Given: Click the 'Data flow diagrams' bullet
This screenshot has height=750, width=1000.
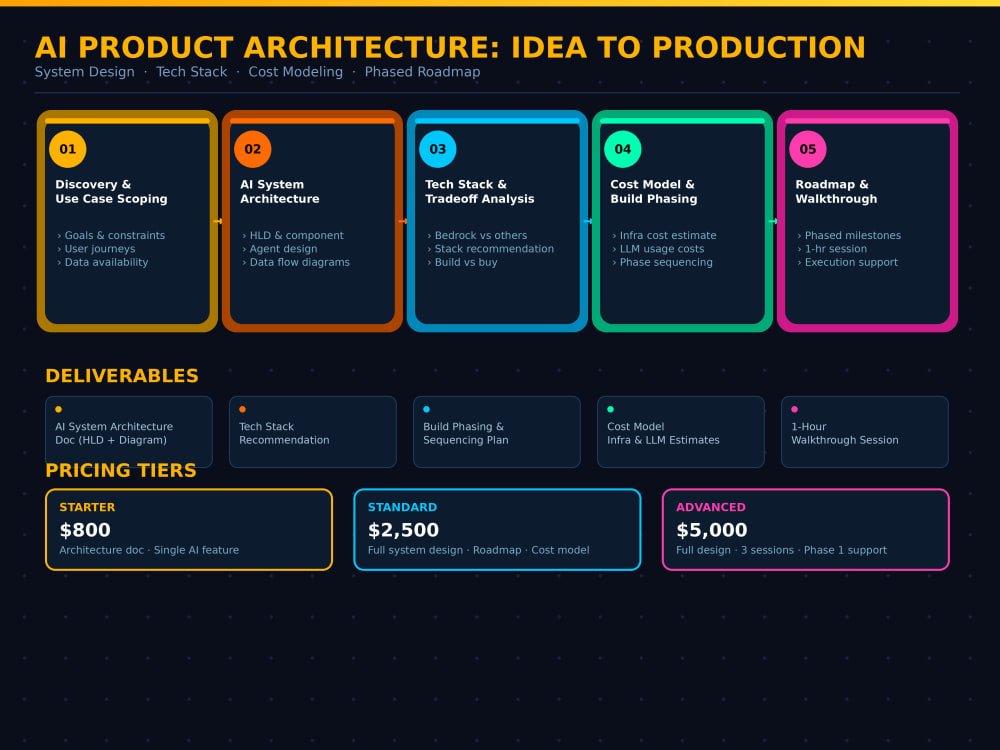Looking at the screenshot, I should point(296,262).
